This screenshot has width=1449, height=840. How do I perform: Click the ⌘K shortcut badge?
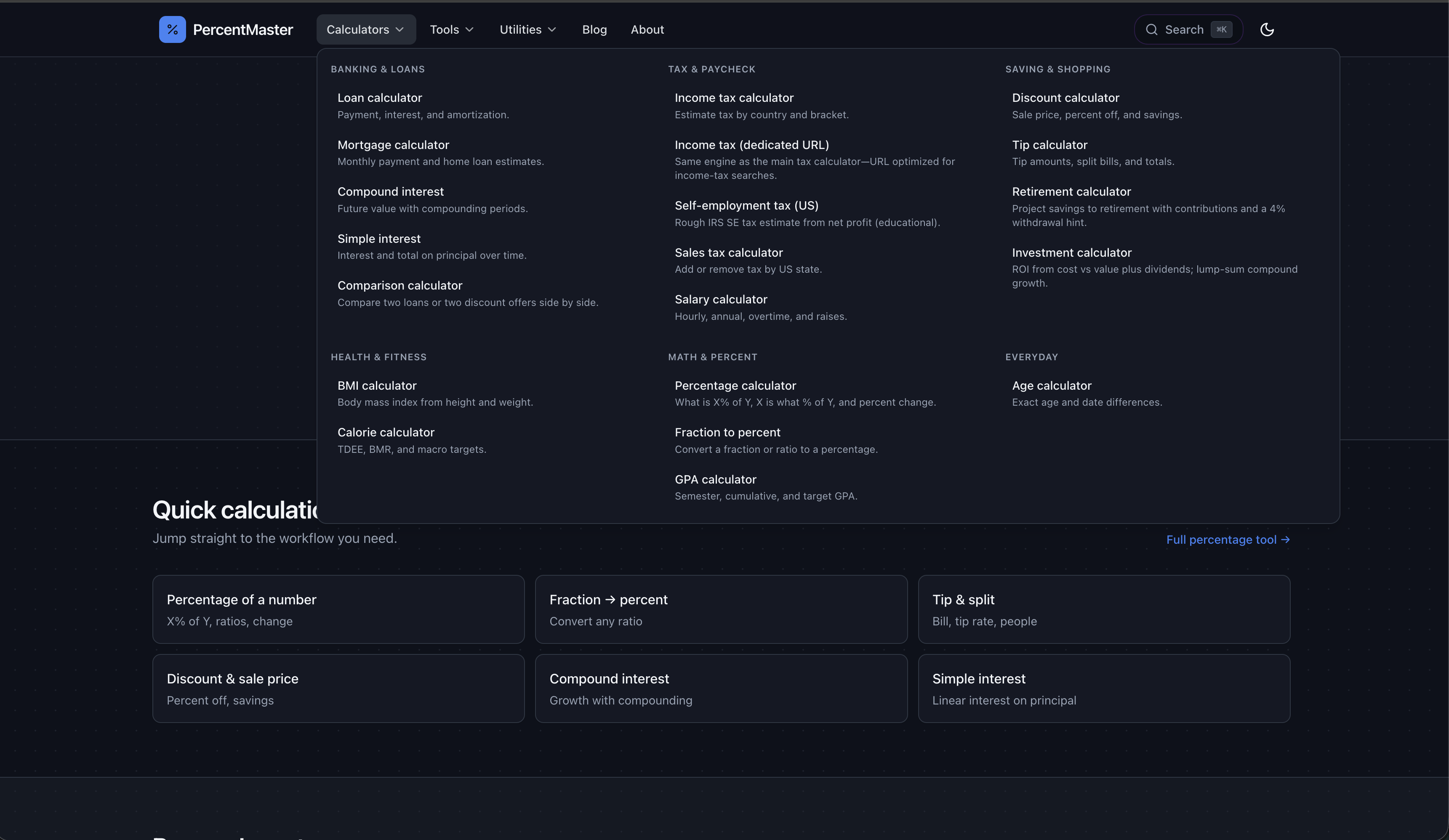click(1221, 29)
